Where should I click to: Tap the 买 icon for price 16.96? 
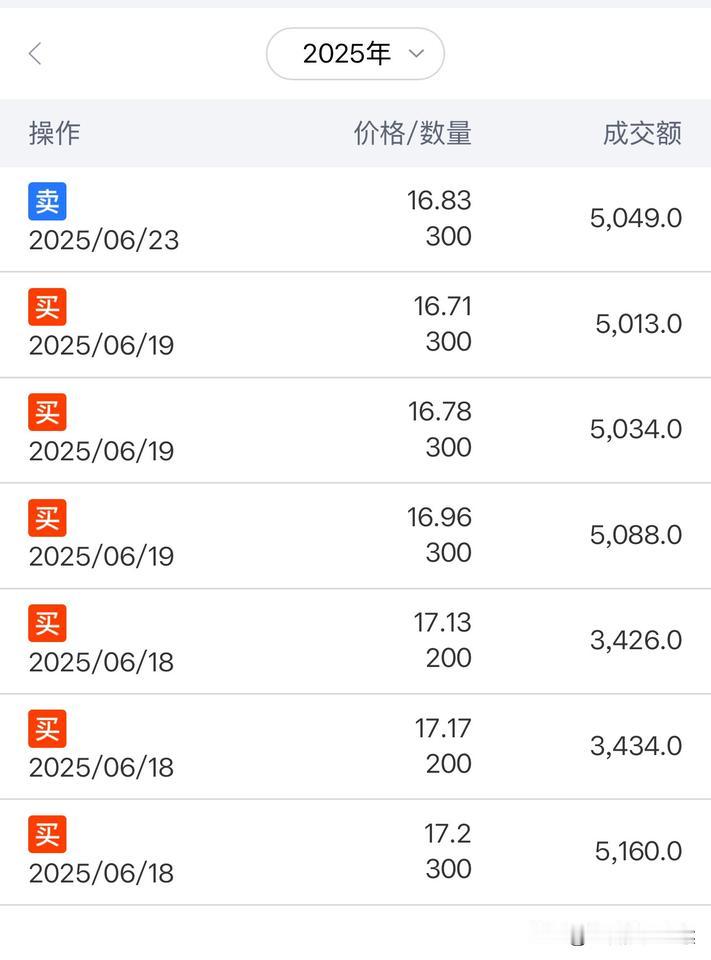pos(47,518)
